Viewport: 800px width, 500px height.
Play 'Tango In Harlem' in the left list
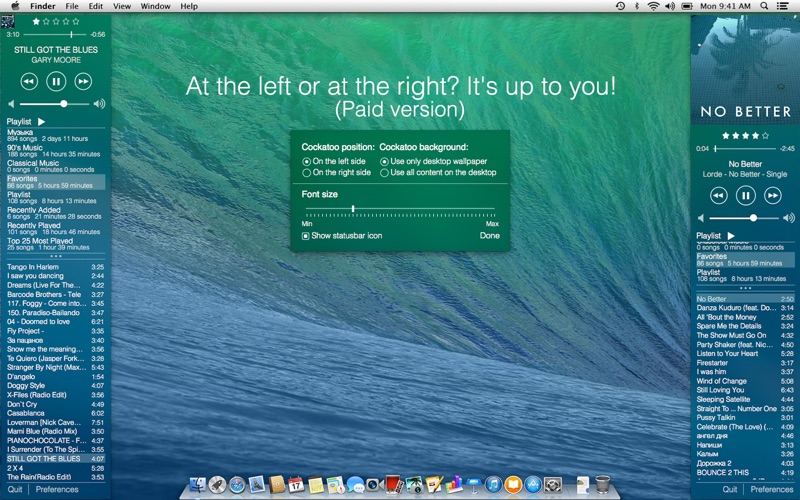point(56,267)
